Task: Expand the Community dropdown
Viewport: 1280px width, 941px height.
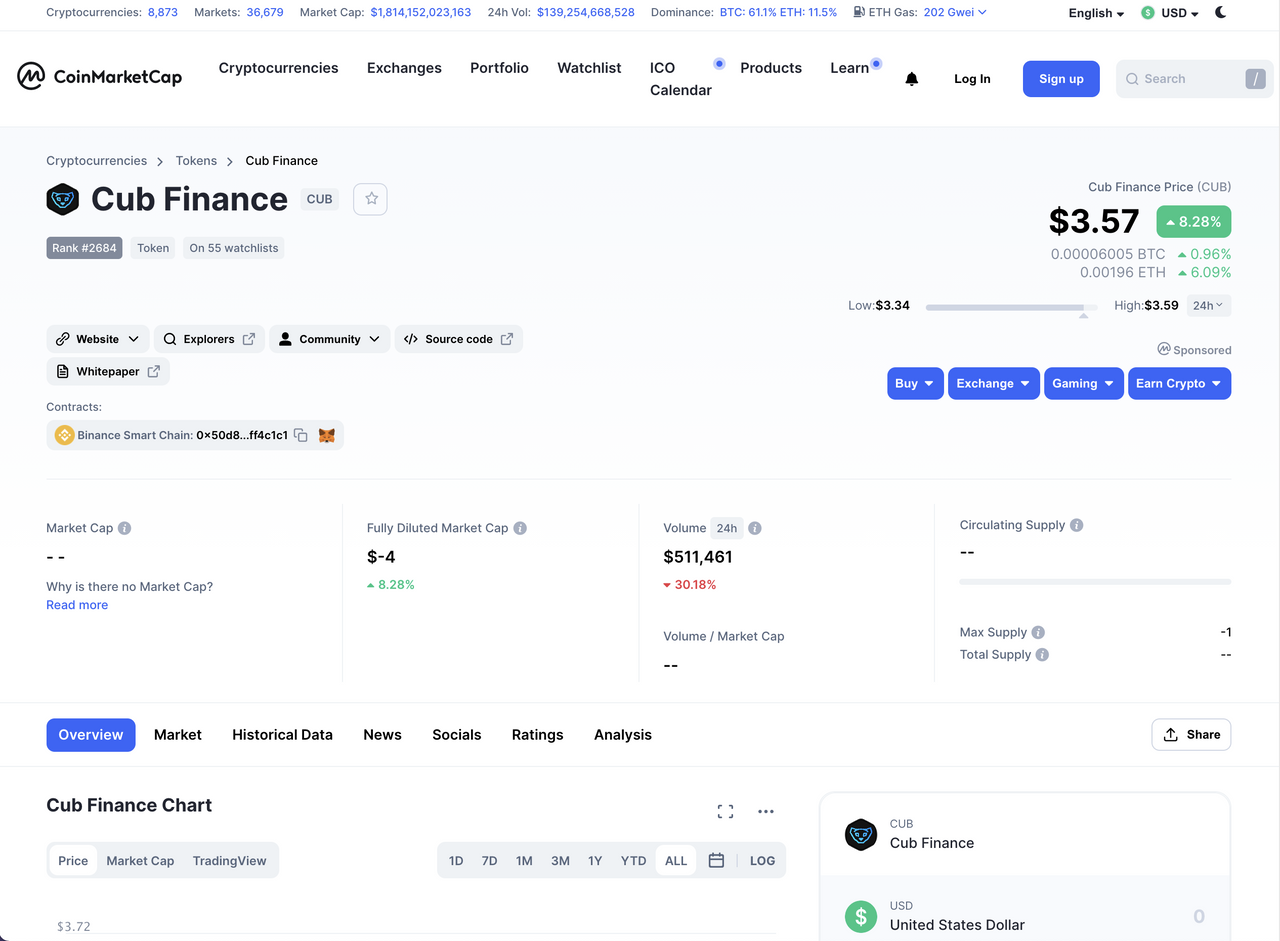Action: (x=329, y=339)
